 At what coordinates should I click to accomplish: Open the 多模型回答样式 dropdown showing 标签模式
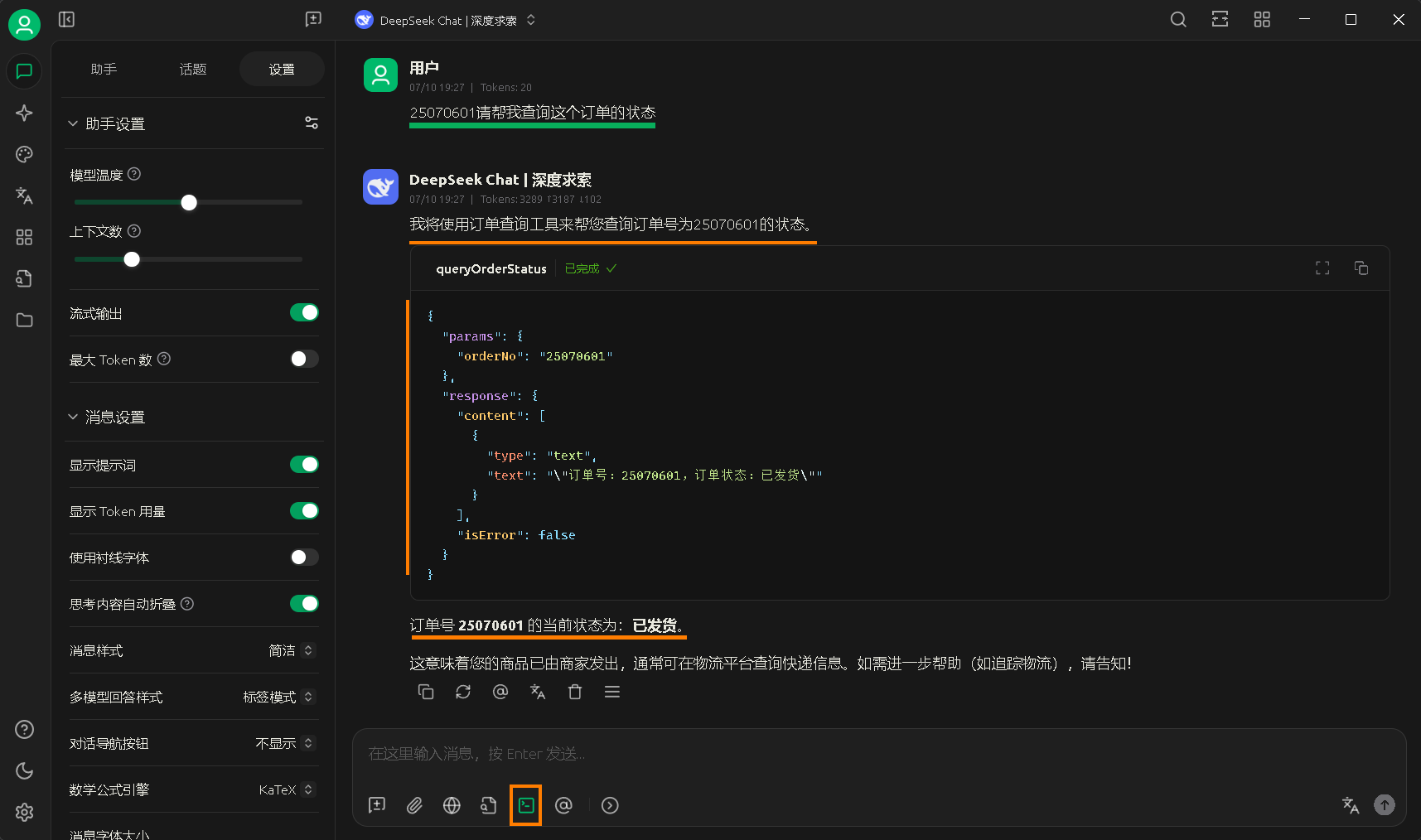click(x=278, y=697)
